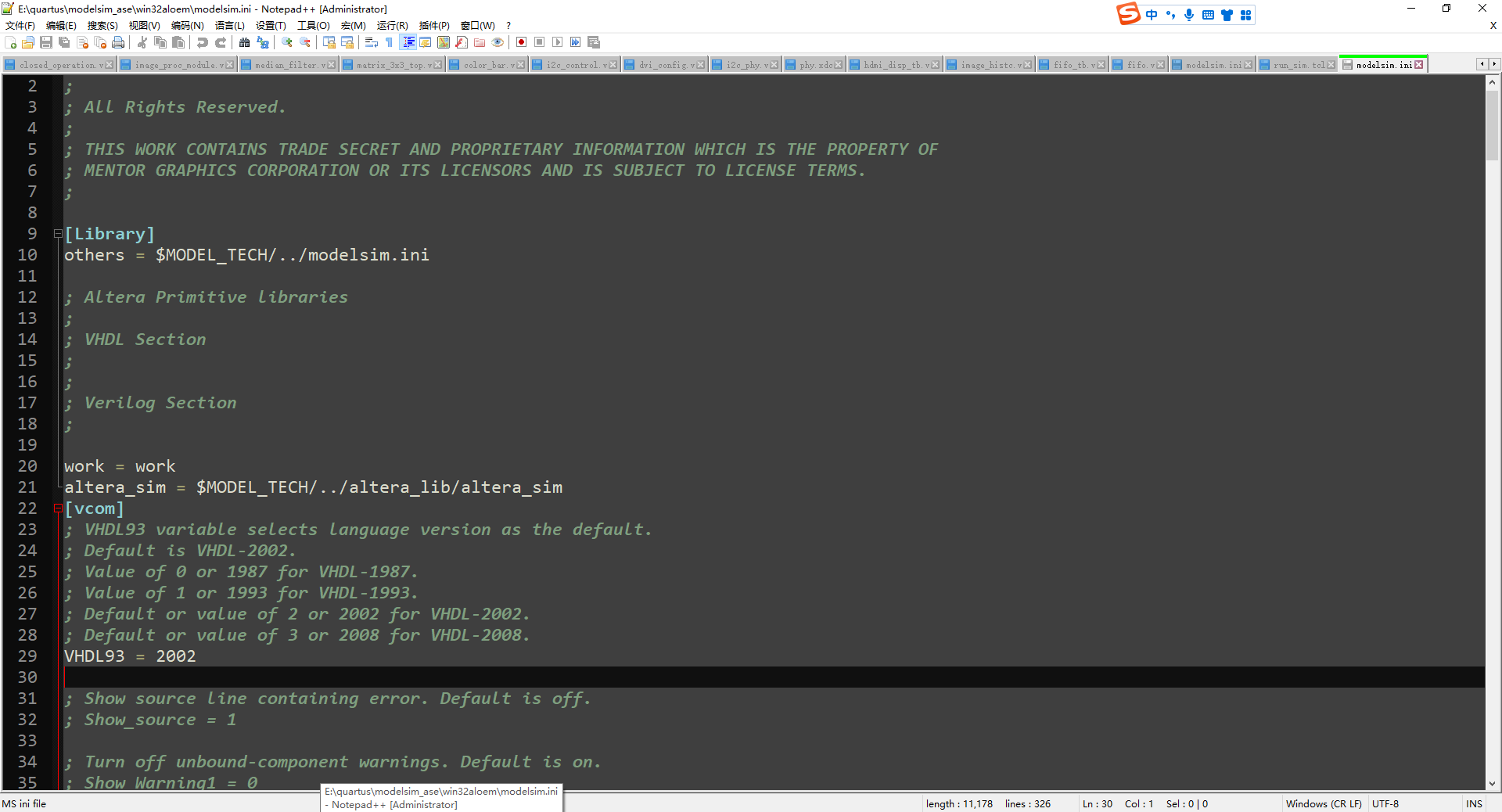
Task: Run the macro multiple times
Action: click(x=575, y=42)
